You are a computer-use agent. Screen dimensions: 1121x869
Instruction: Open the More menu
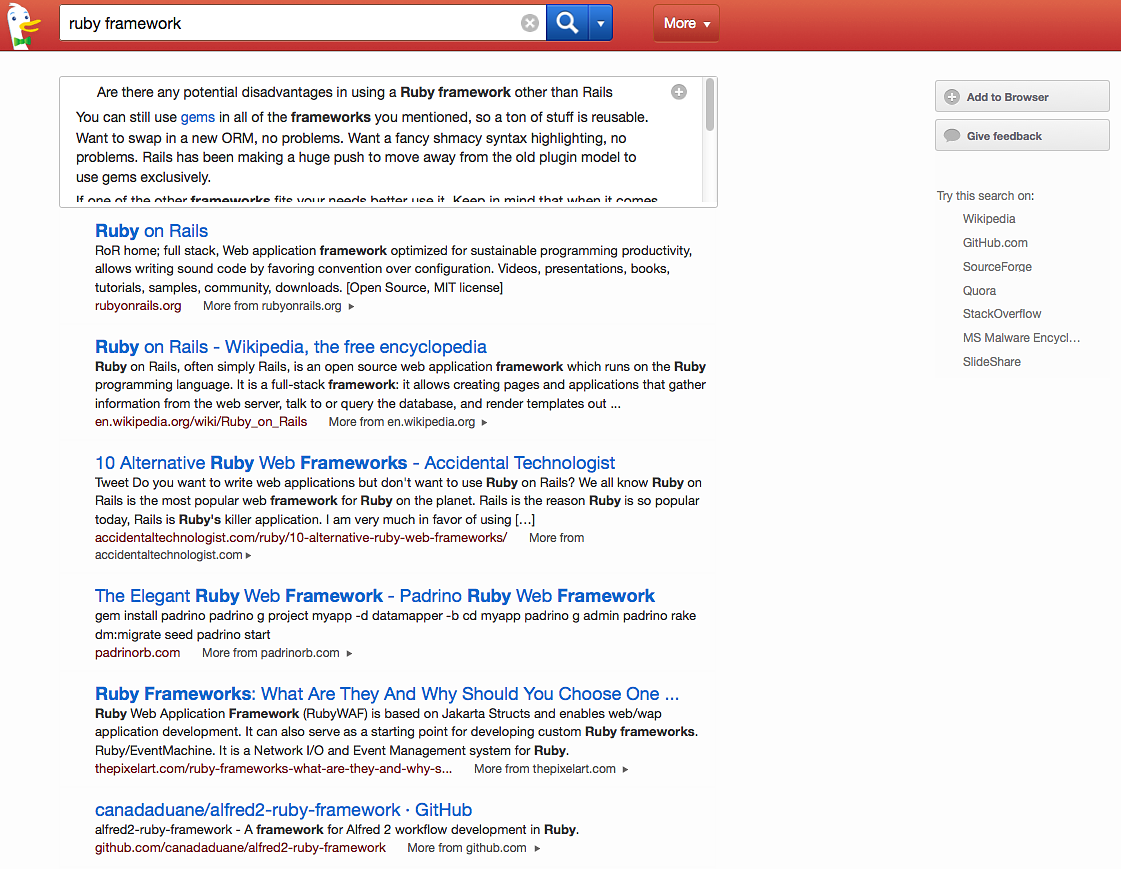tap(686, 23)
